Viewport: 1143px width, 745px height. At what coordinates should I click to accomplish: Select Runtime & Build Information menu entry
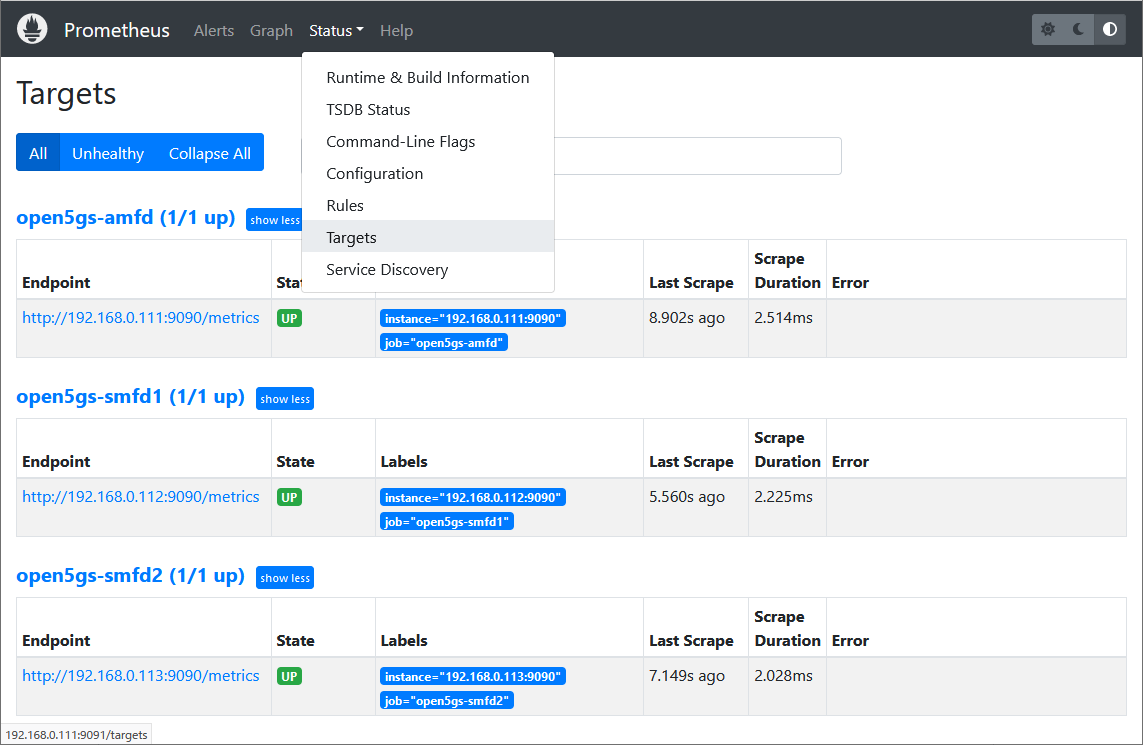click(428, 77)
